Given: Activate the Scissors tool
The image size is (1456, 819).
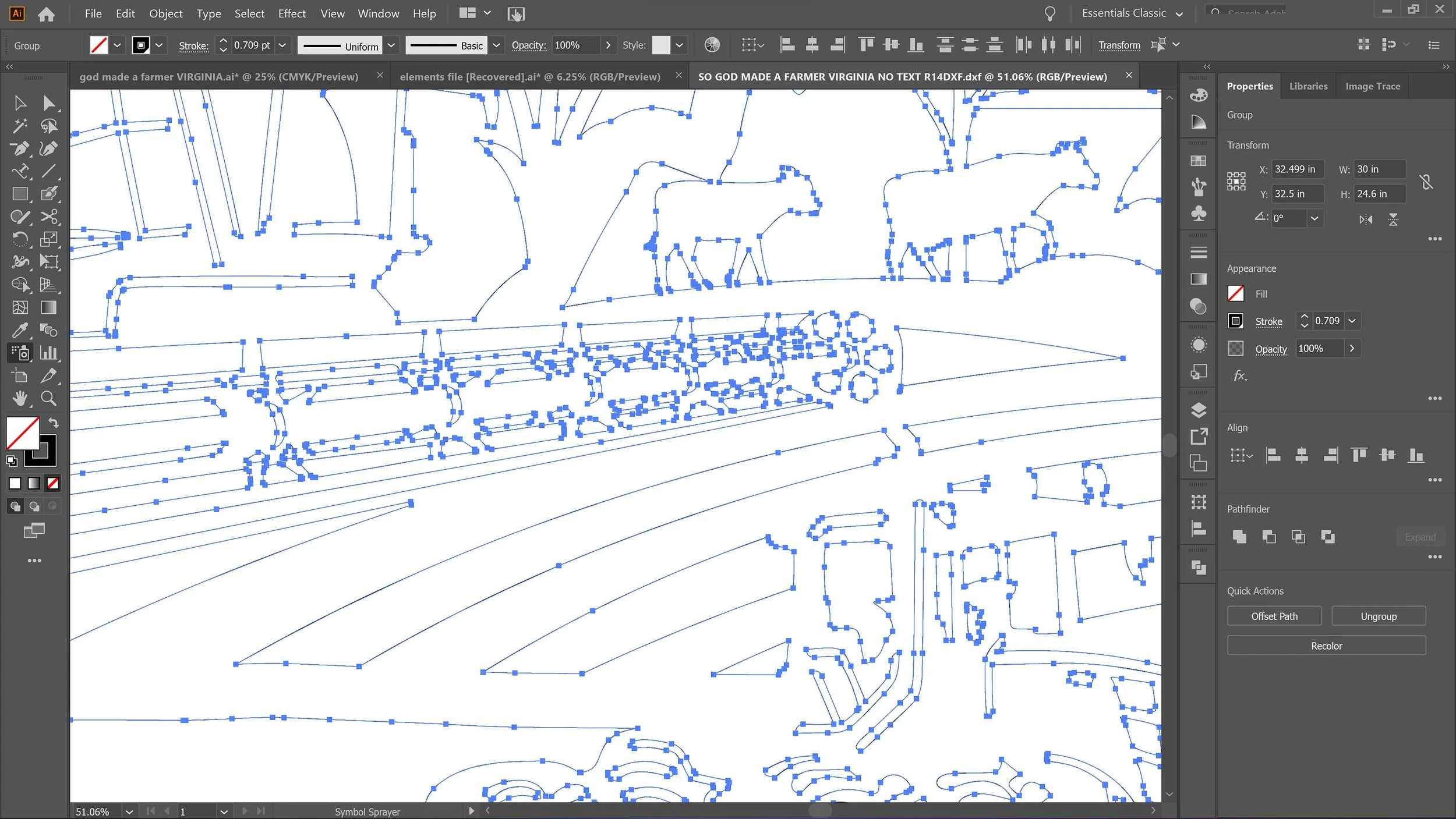Looking at the screenshot, I should pos(49,217).
